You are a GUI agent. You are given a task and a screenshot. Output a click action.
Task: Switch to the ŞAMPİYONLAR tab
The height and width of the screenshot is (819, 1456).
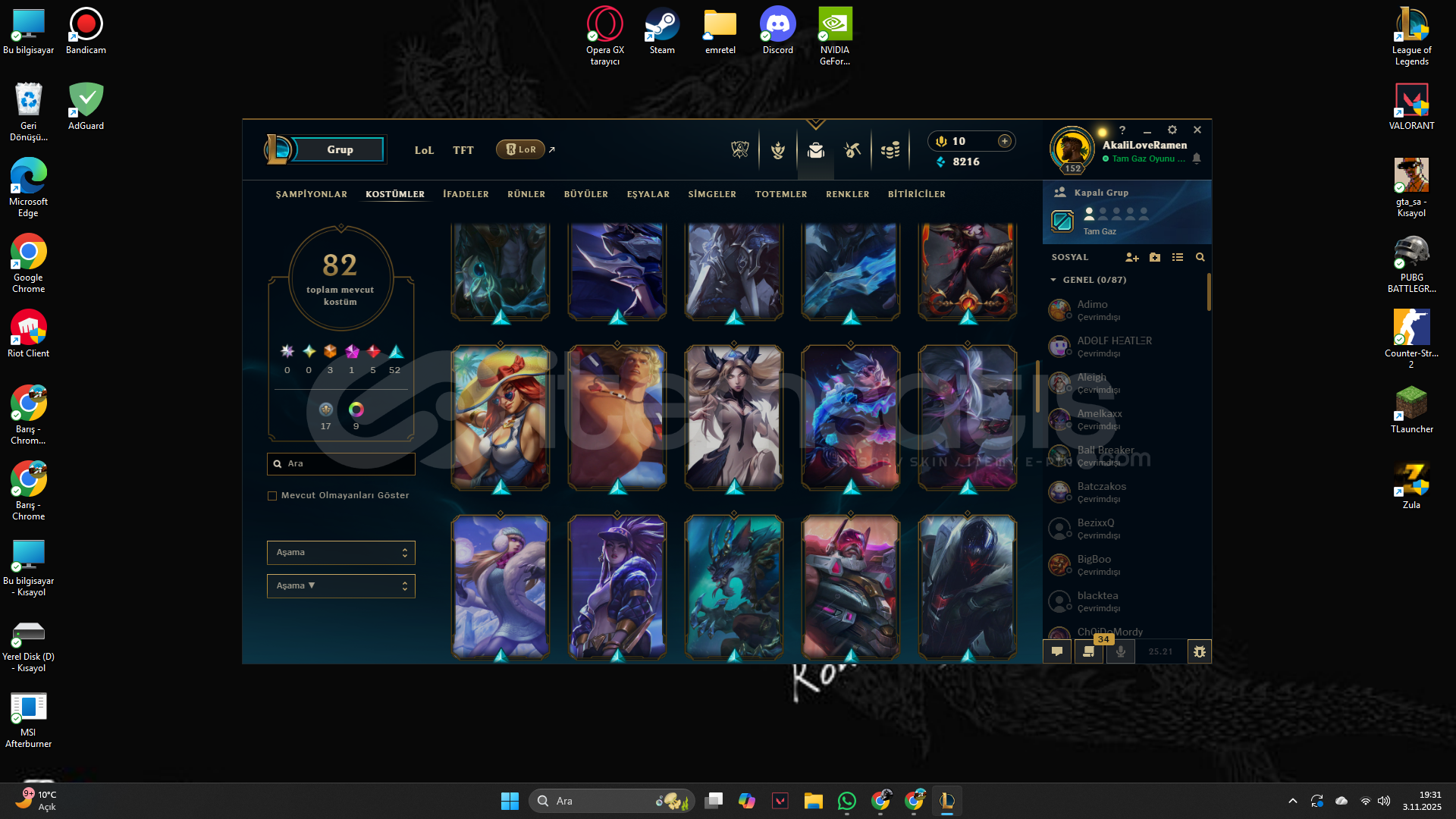(x=311, y=194)
